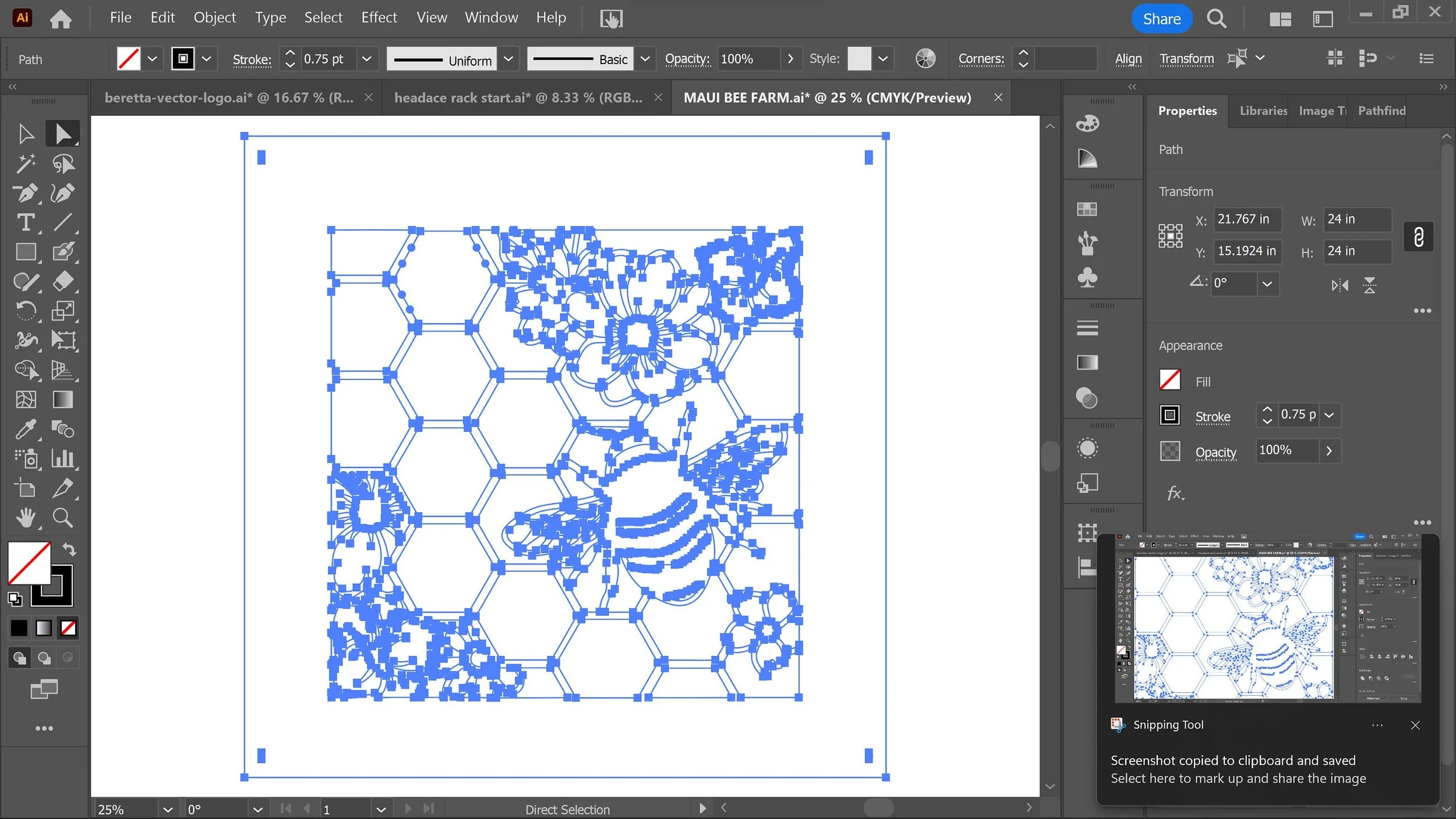This screenshot has height=819, width=1456.
Task: Open the Align panel link
Action: pyautogui.click(x=1128, y=59)
